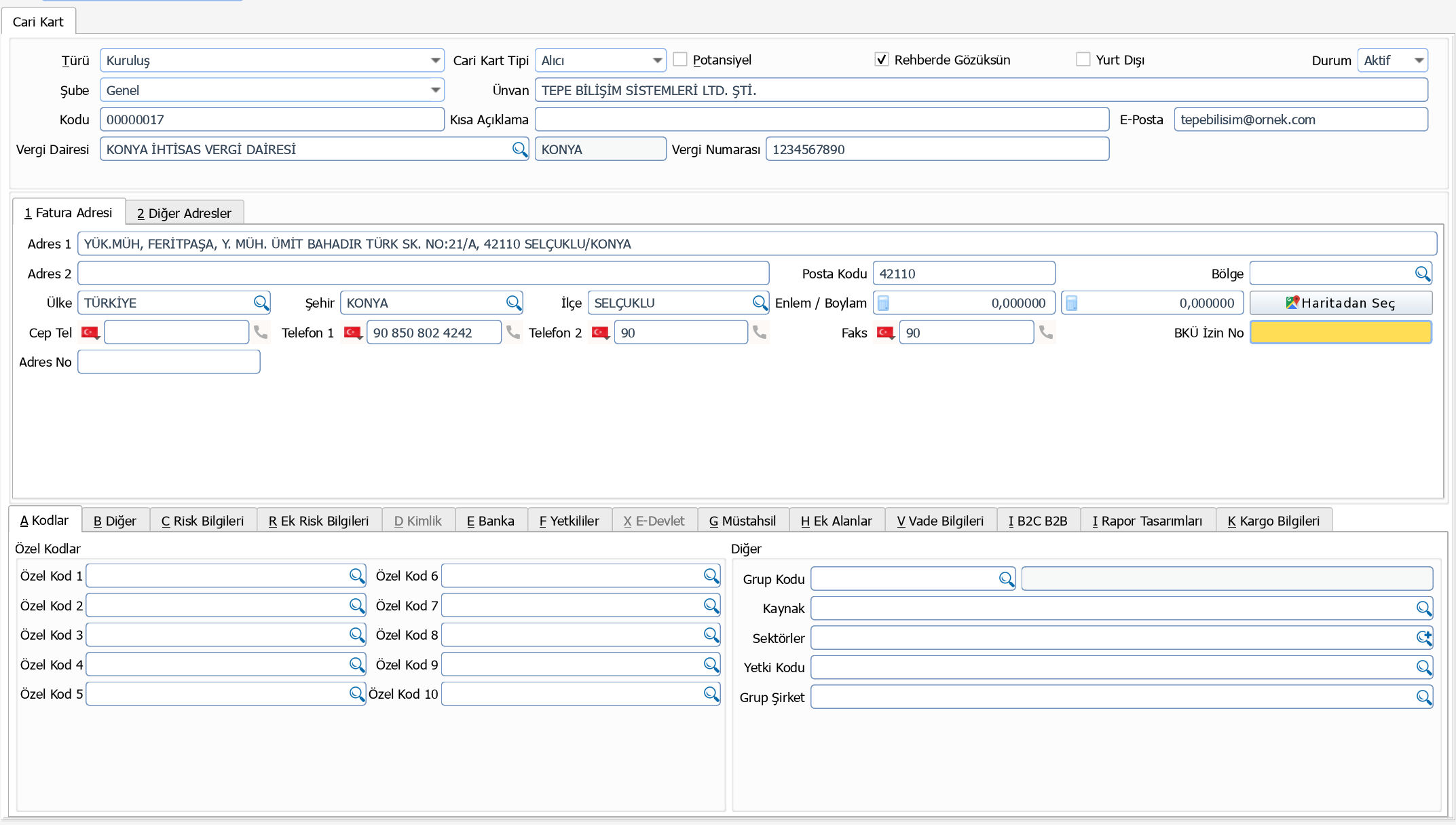The height and width of the screenshot is (825, 1456).
Task: Click the Adres 1 input field
Action: 757,244
